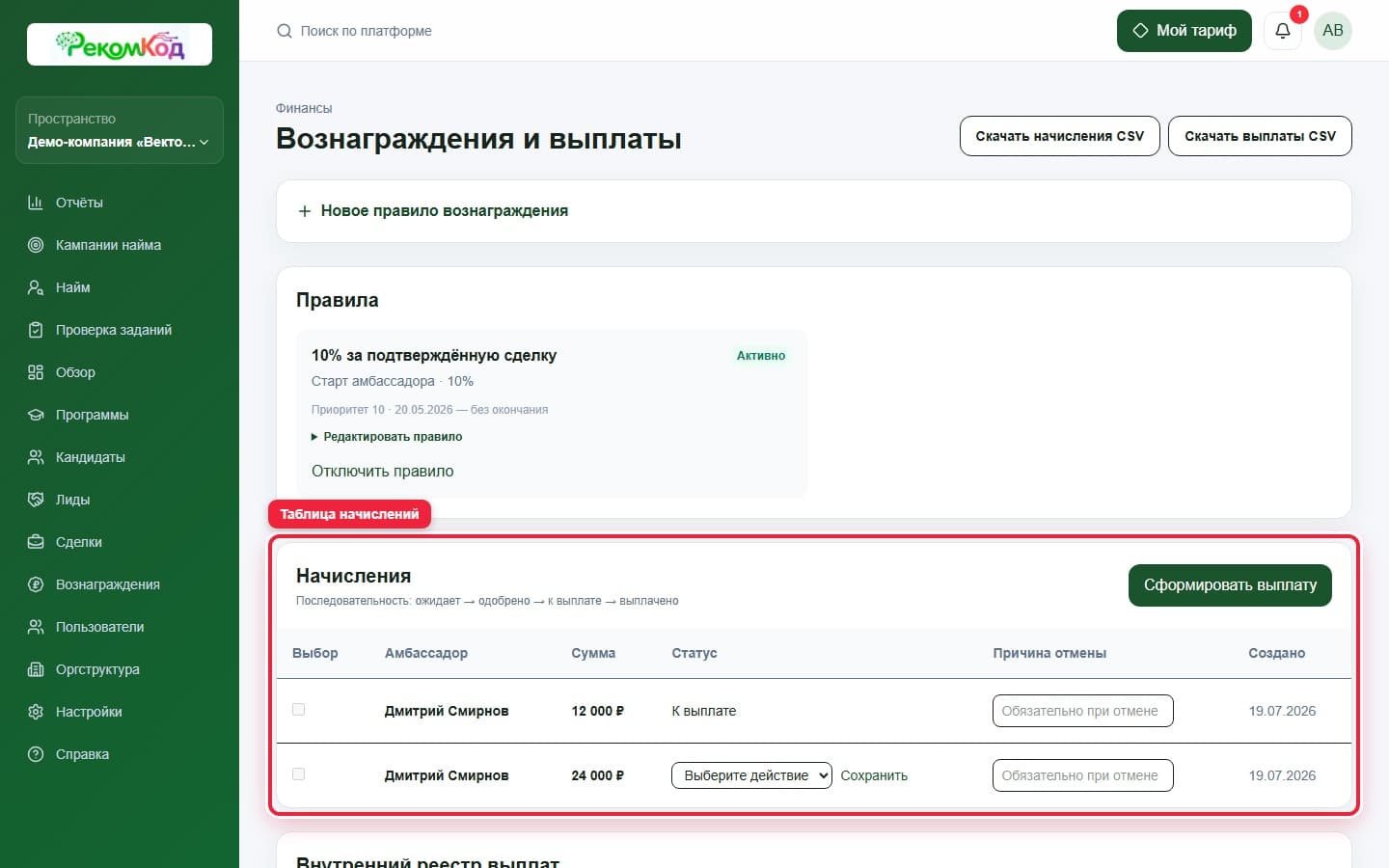Click the Обзор grid icon
The image size is (1389, 868).
36,372
